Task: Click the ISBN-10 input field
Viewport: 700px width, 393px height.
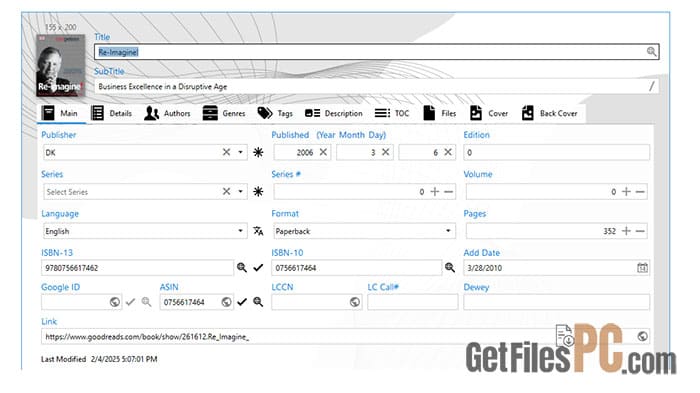Action: tap(356, 268)
